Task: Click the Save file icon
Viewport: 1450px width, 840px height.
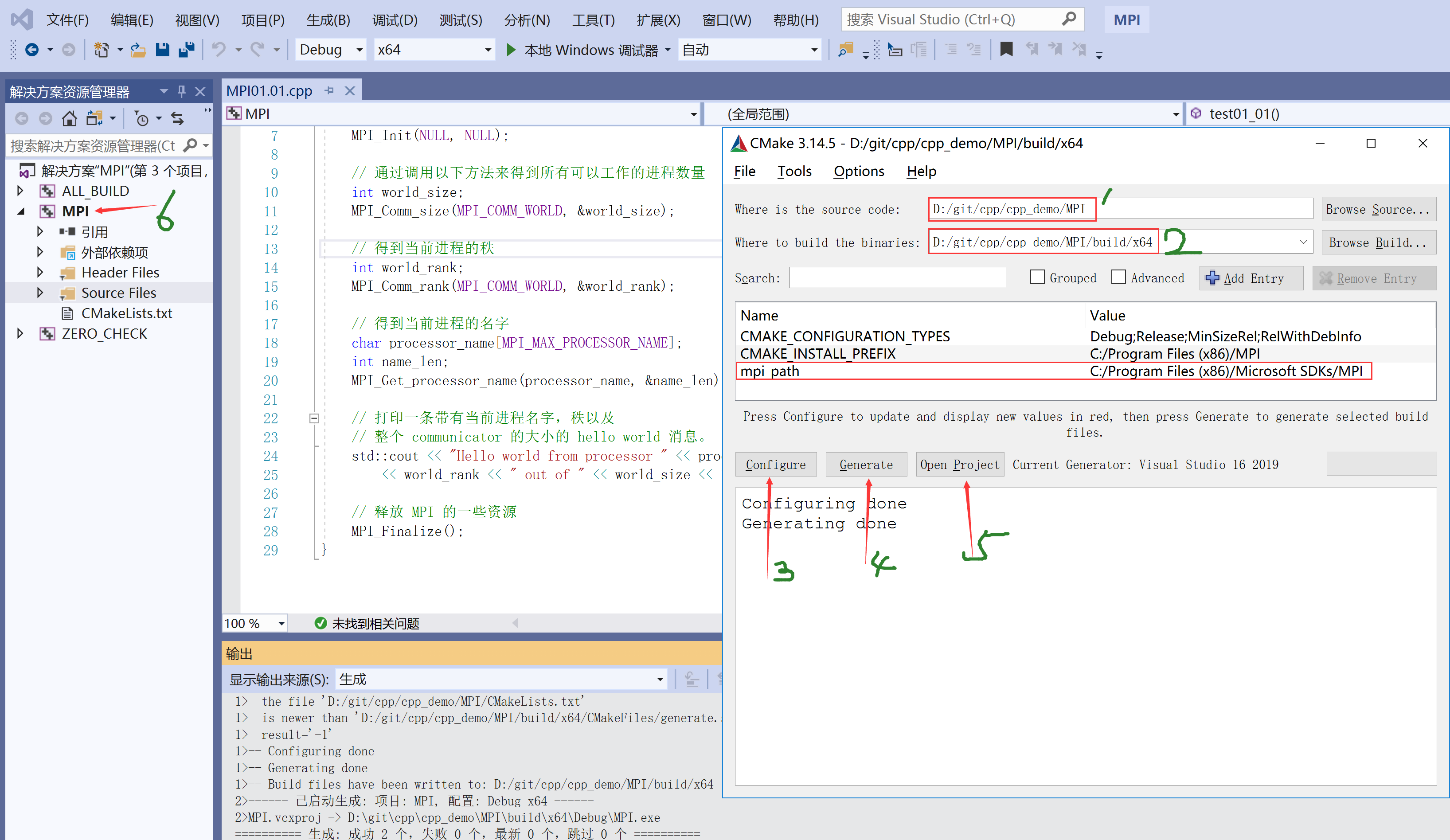Action: point(163,50)
